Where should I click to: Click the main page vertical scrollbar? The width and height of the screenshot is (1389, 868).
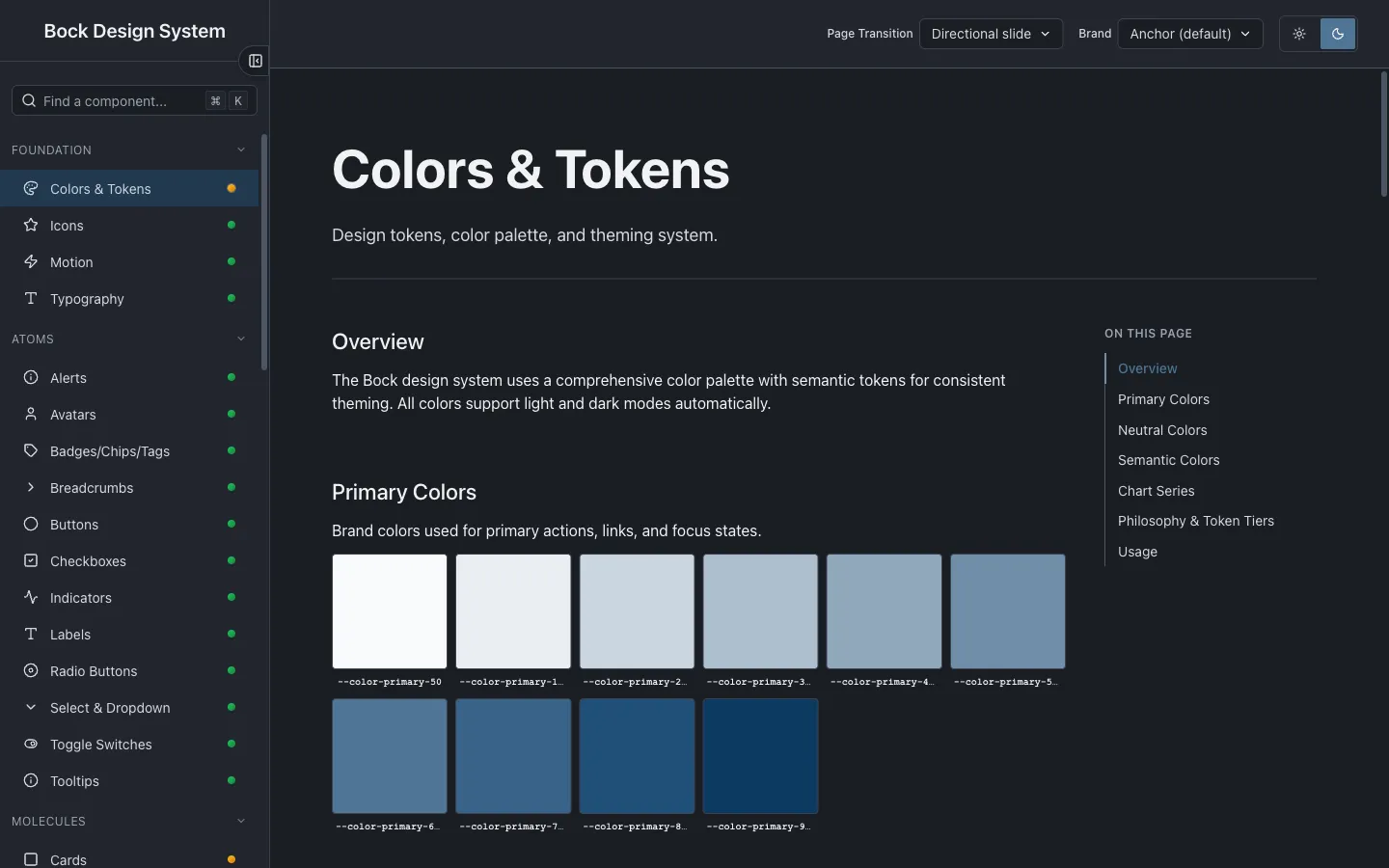[1384, 135]
